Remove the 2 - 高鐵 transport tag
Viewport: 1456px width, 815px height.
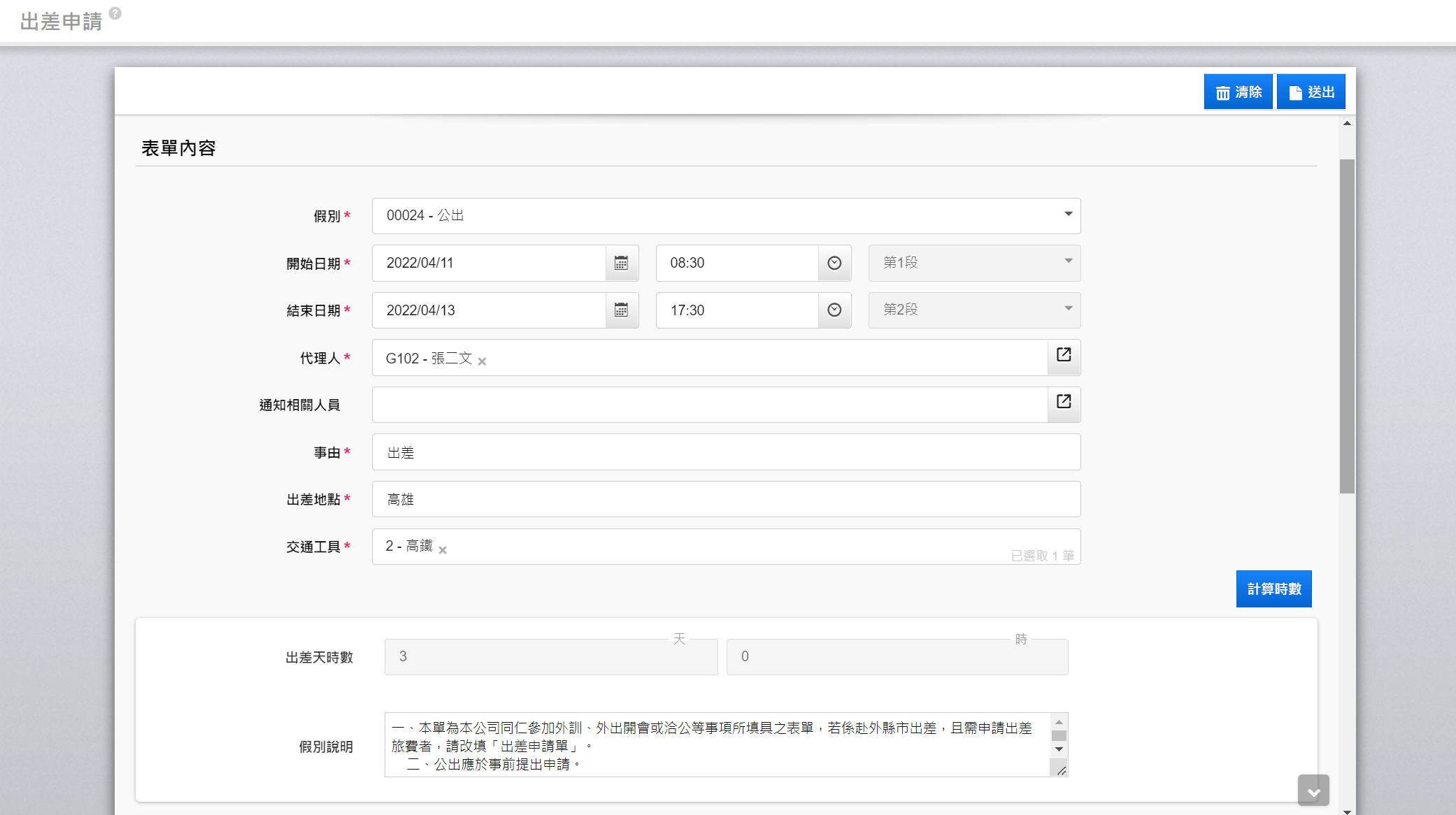pos(443,550)
